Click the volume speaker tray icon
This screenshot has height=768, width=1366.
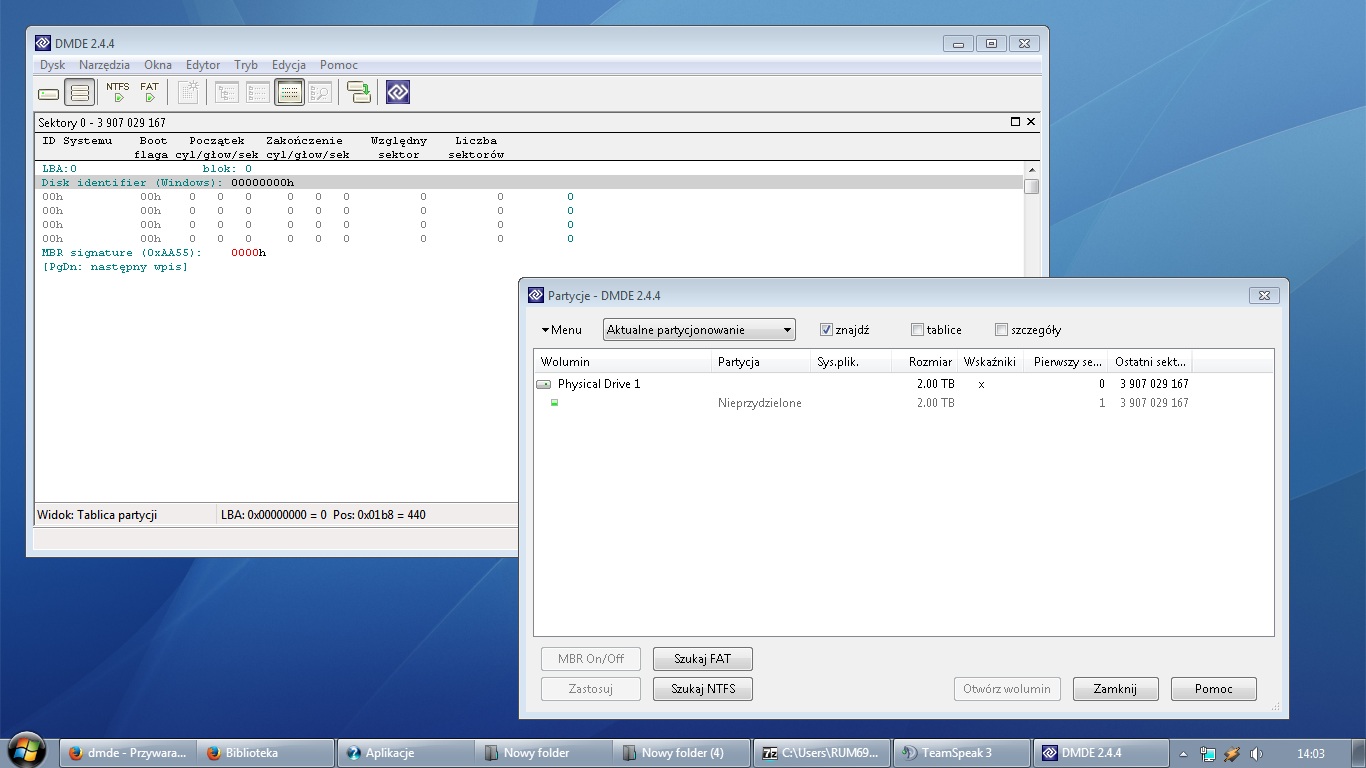[1256, 753]
